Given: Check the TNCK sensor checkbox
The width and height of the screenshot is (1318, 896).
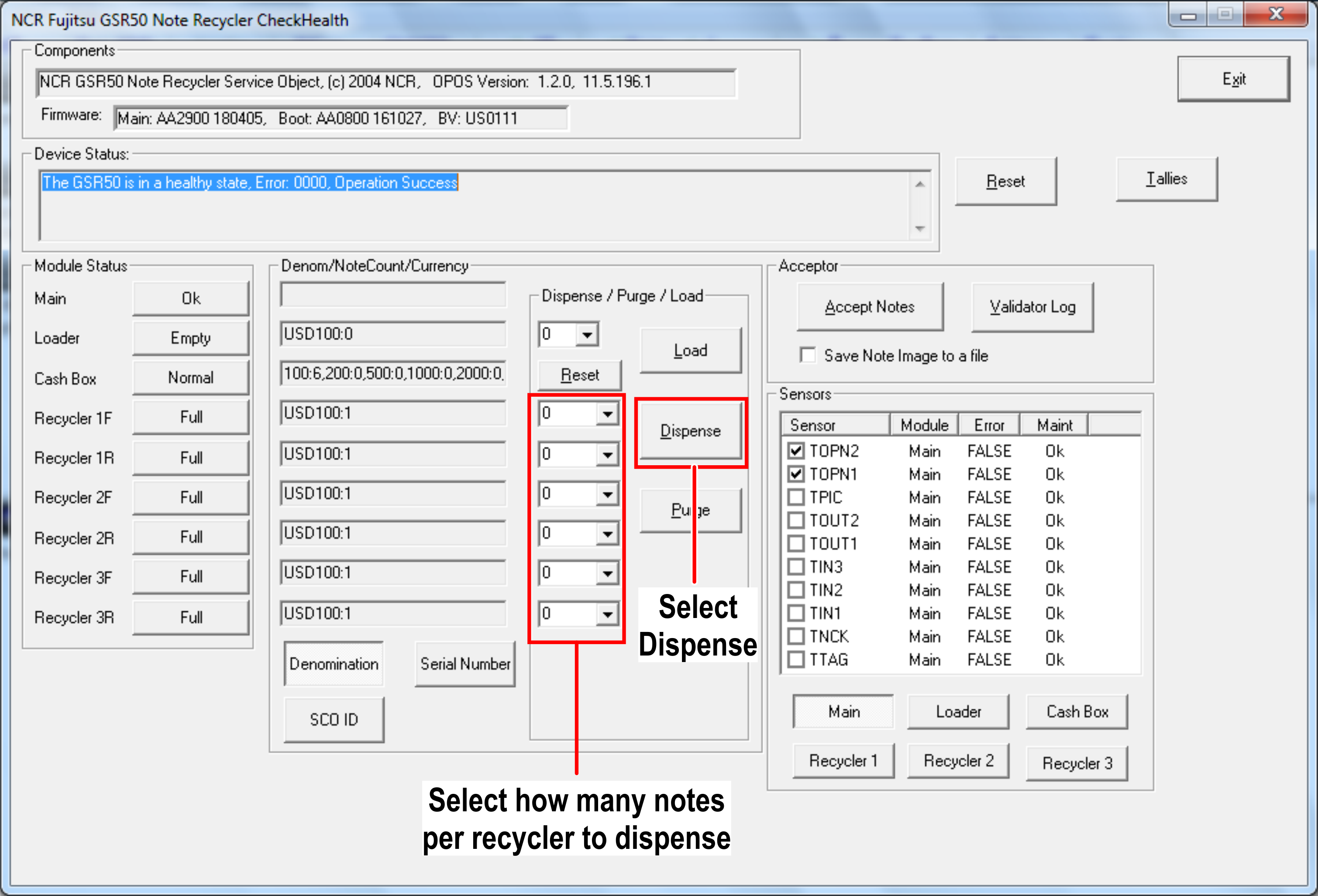Looking at the screenshot, I should tap(796, 636).
